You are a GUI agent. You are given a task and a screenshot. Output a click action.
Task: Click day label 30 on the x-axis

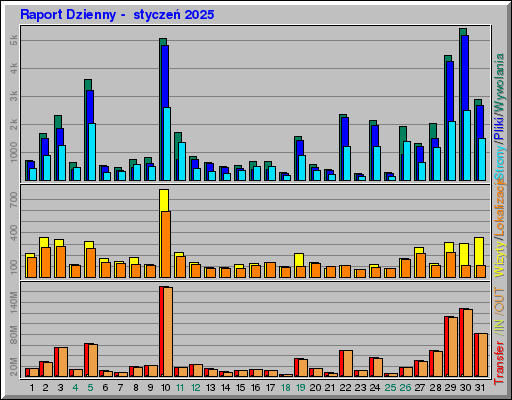click(x=466, y=388)
